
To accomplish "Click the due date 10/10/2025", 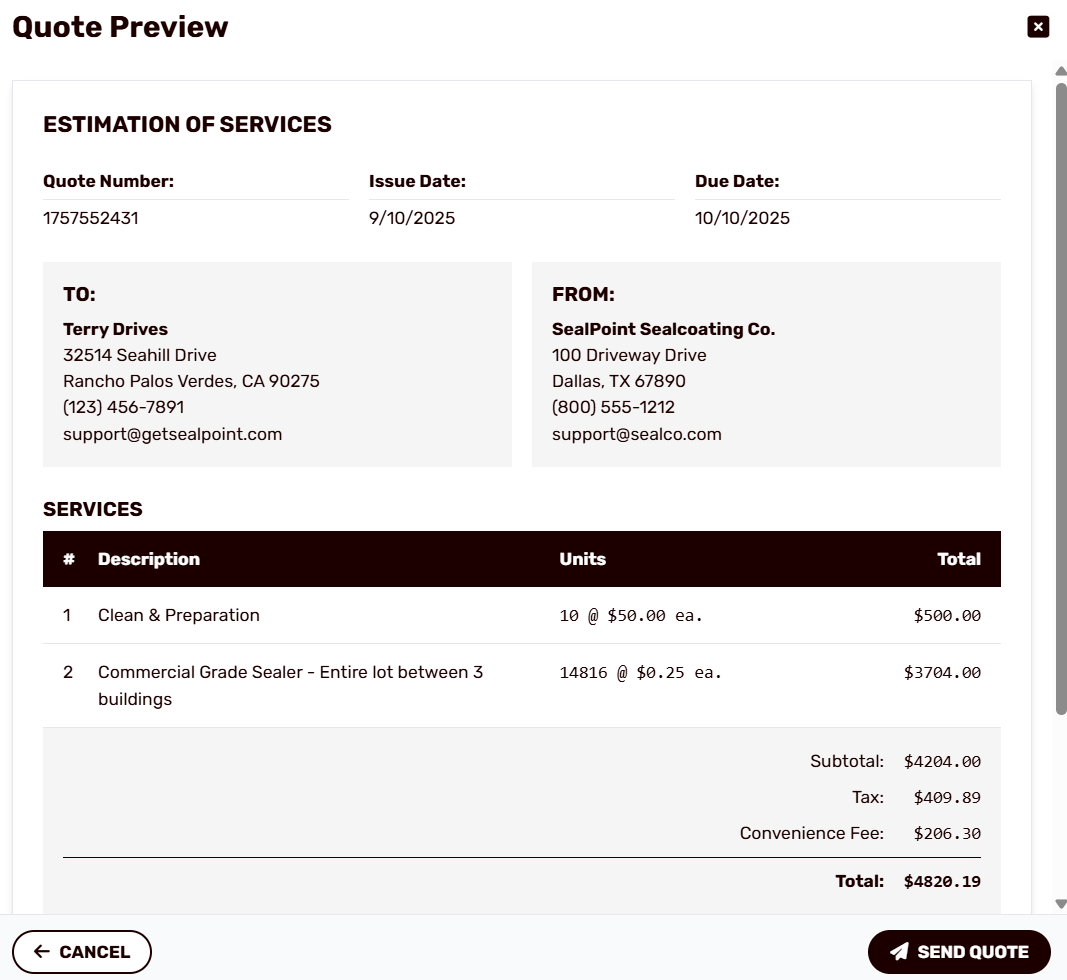I will coord(742,218).
